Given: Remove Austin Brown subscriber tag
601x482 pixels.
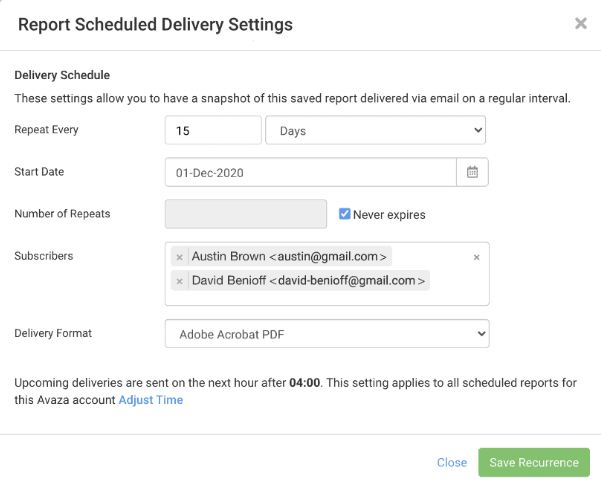Looking at the screenshot, I should click(x=179, y=257).
